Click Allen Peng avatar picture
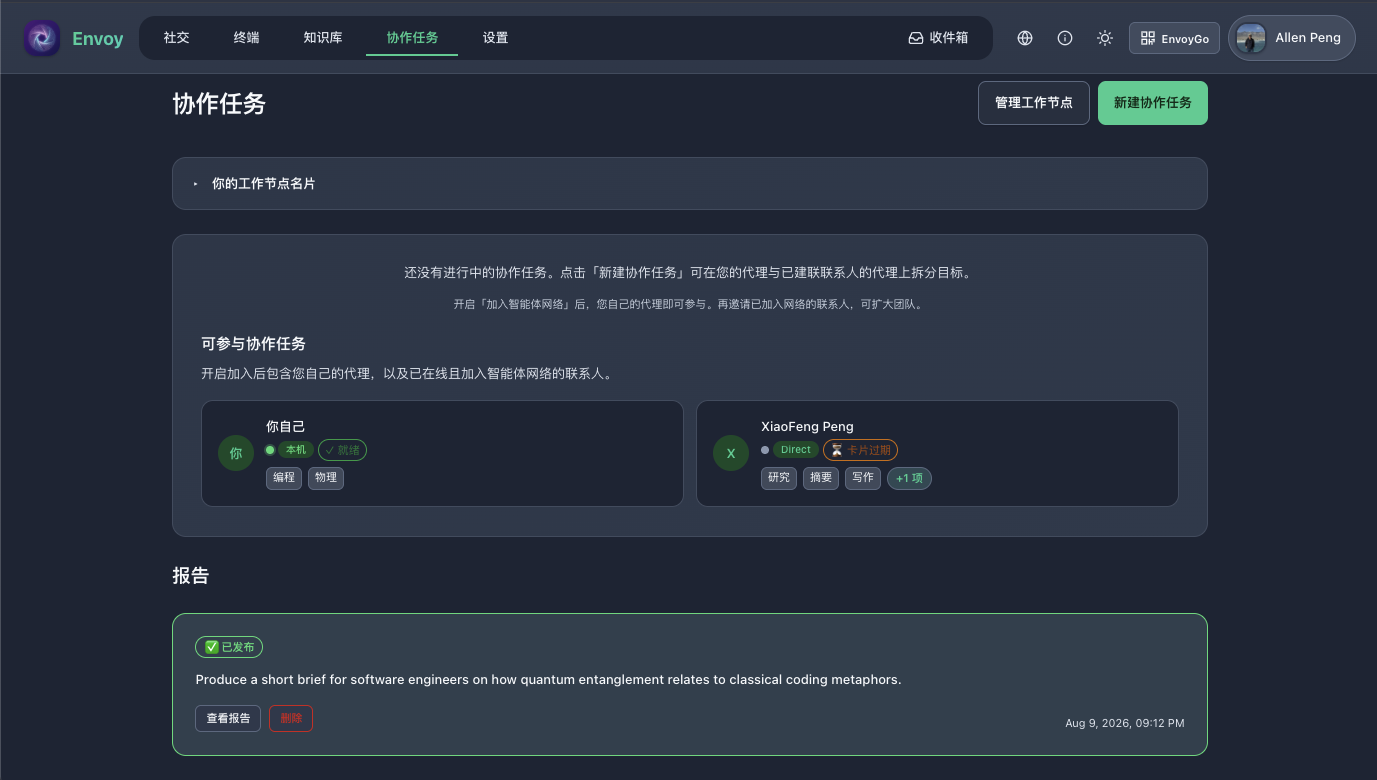The image size is (1377, 780). pos(1251,38)
